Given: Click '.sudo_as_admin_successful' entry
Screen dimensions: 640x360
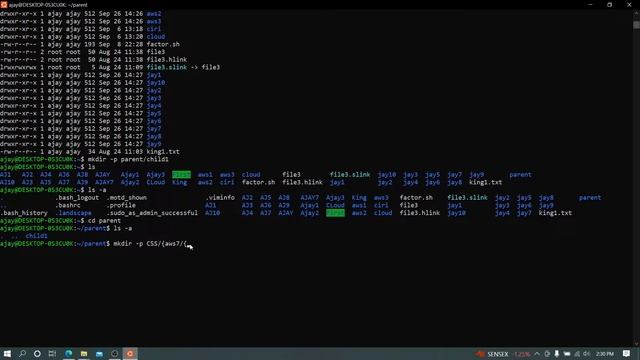Looking at the screenshot, I should click(x=152, y=213).
